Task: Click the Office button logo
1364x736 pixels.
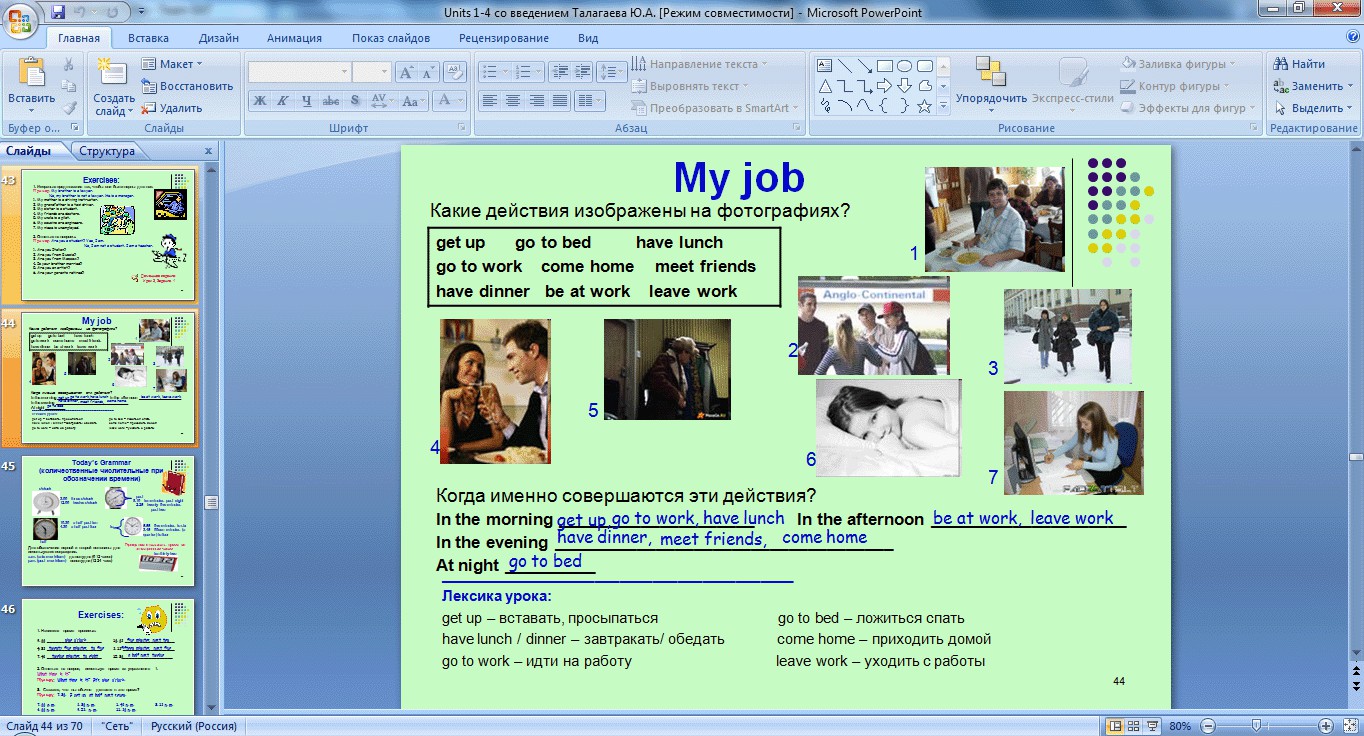Action: click(21, 18)
